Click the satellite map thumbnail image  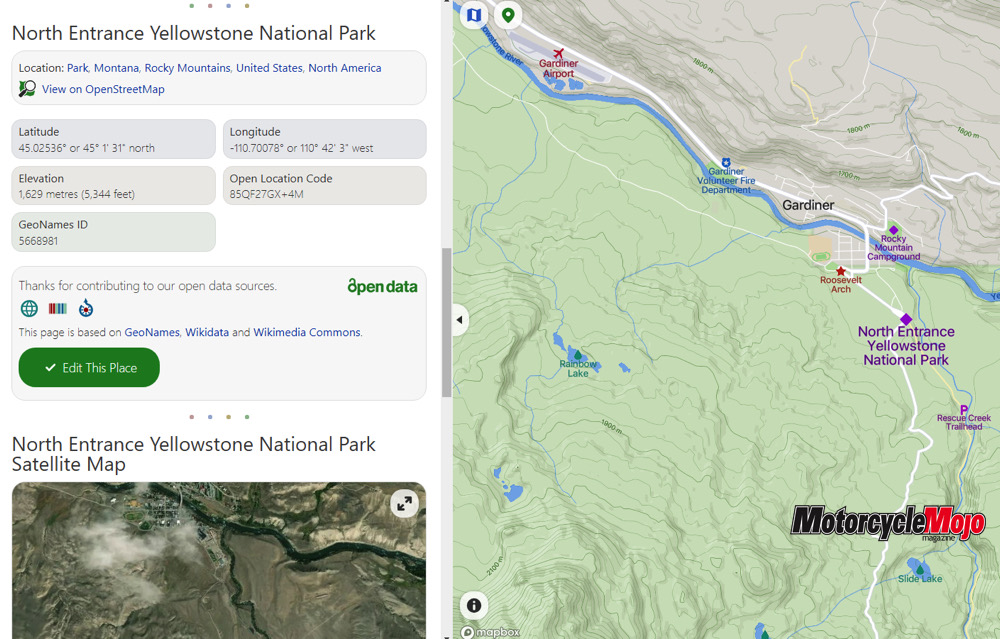[200, 565]
